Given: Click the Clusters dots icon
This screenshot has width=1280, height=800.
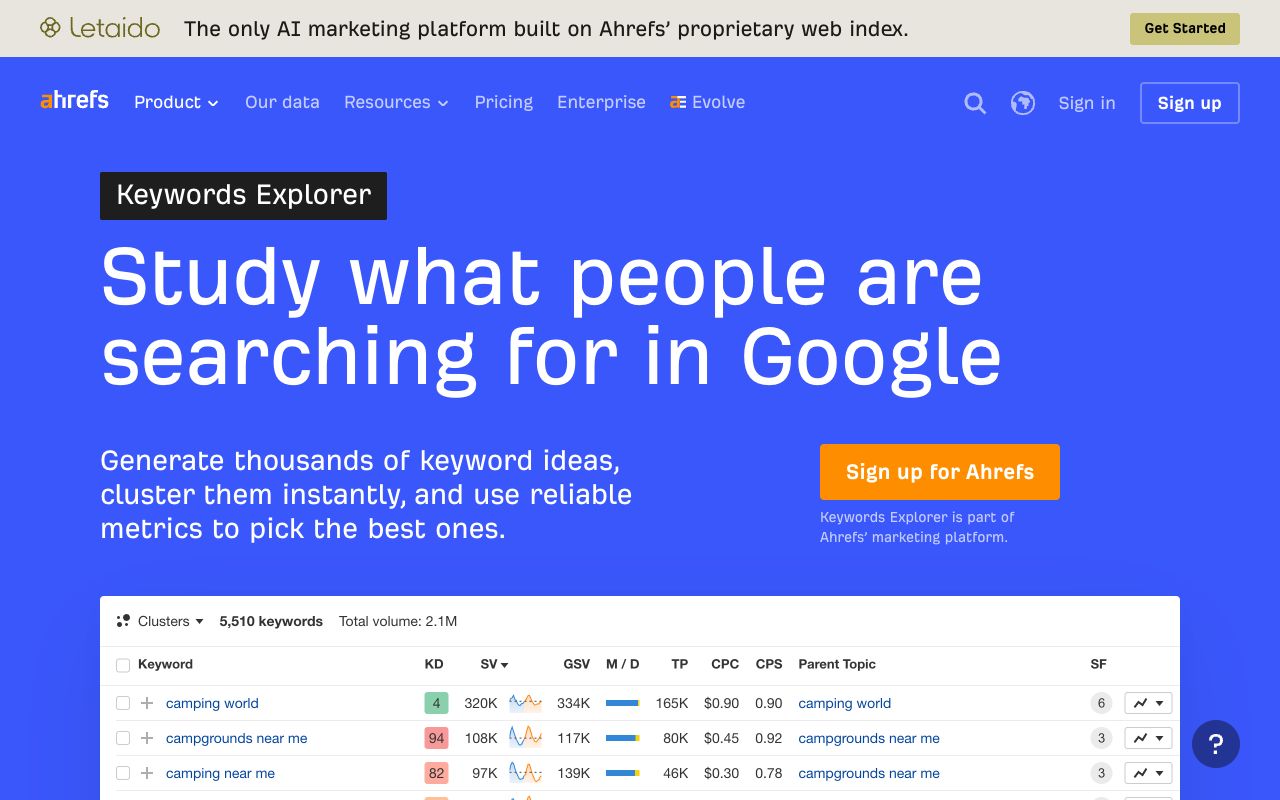Looking at the screenshot, I should click(x=123, y=621).
